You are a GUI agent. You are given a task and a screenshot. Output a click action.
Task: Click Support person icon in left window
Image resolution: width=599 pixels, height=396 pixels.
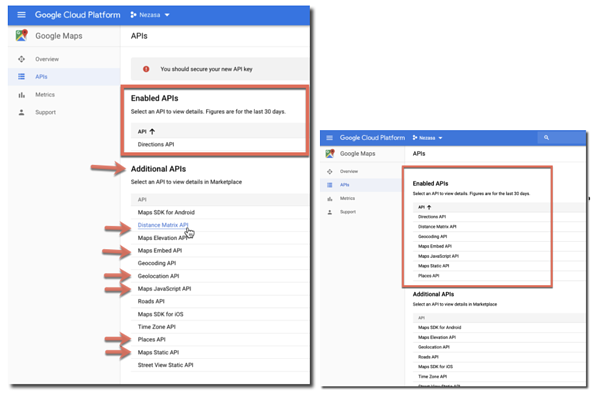(21, 112)
